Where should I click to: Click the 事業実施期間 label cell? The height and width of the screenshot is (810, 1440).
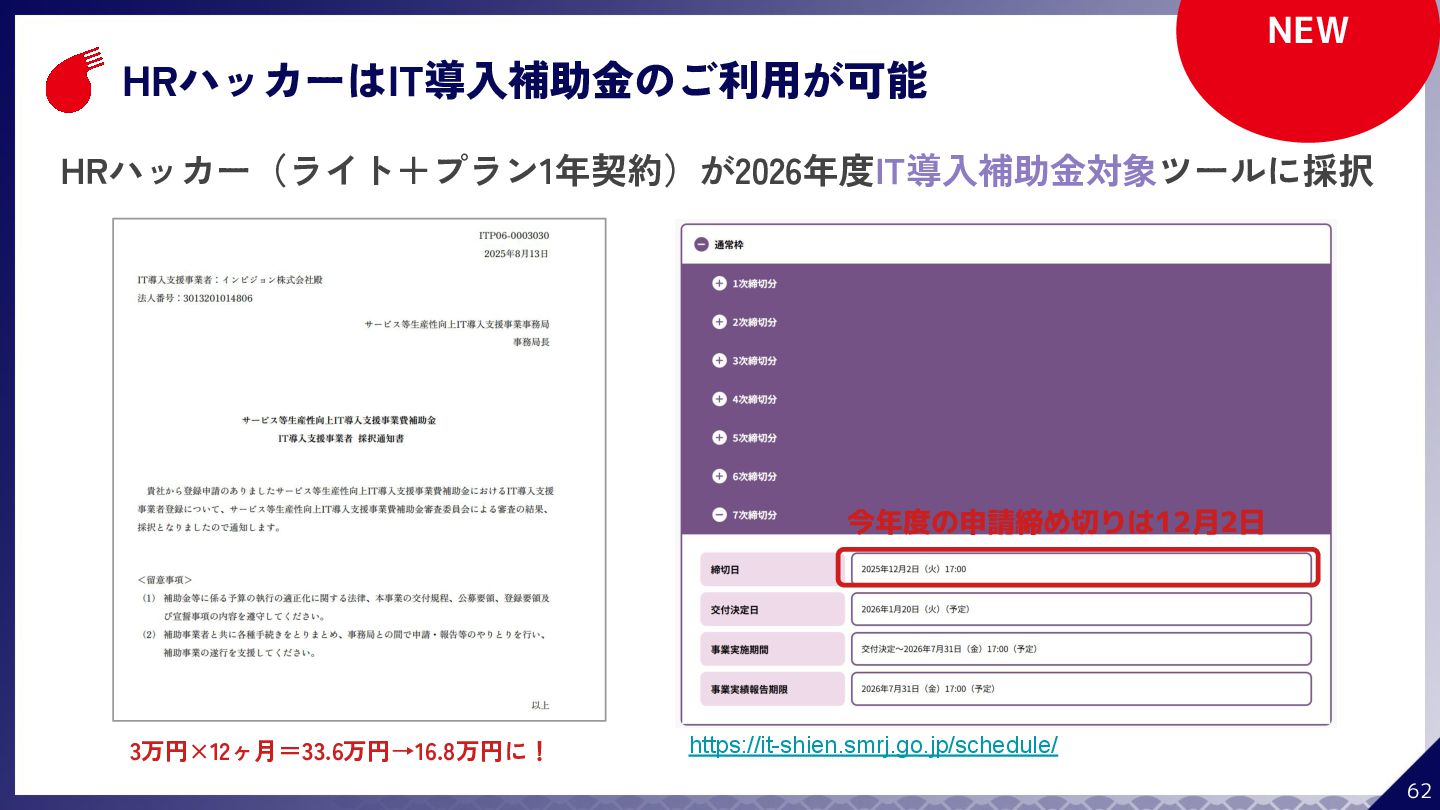pos(772,649)
